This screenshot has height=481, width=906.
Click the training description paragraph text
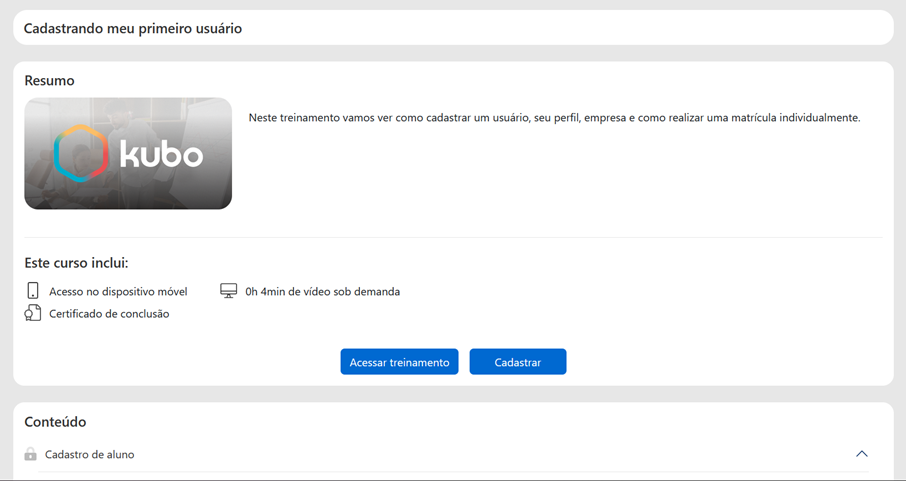tap(554, 118)
